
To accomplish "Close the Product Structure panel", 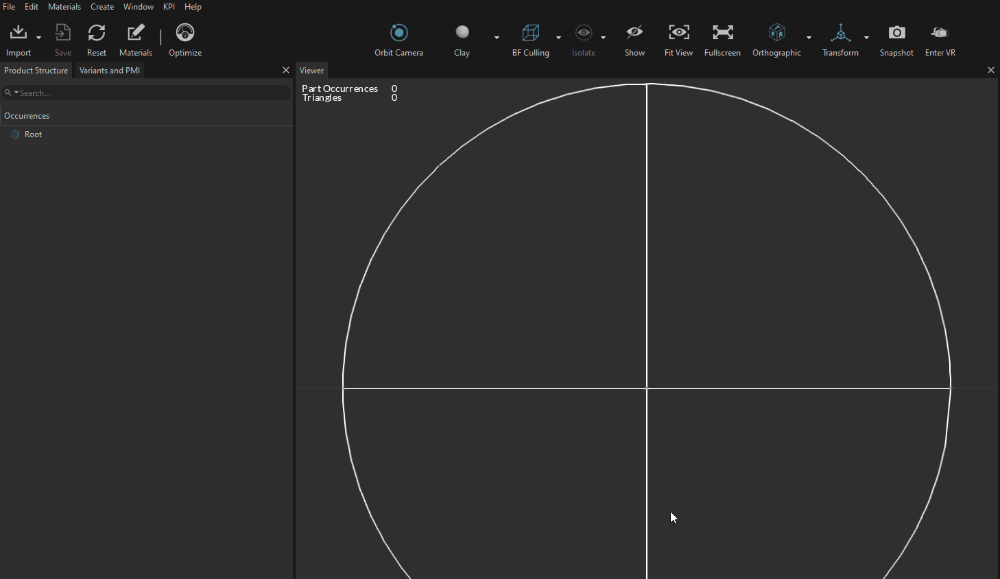I will (286, 70).
